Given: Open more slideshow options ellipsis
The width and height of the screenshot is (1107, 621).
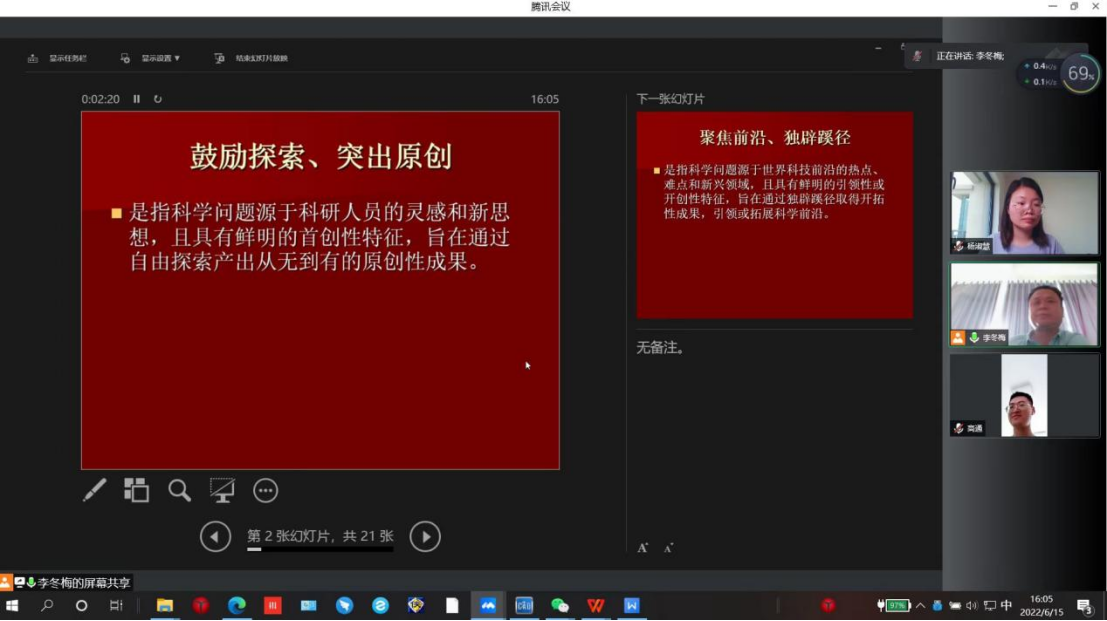Looking at the screenshot, I should 265,490.
